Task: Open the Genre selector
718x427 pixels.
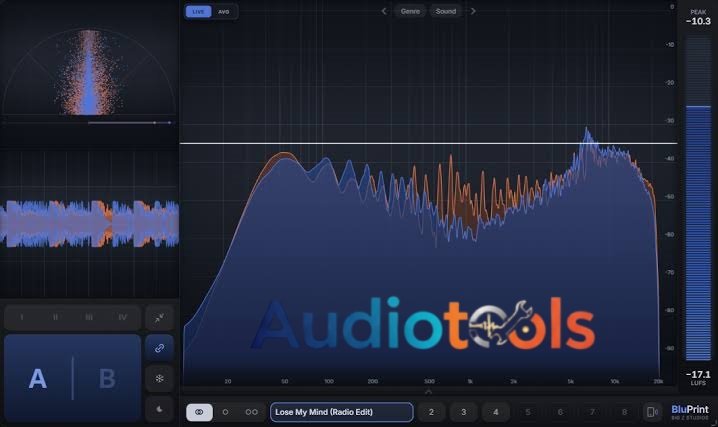Action: pos(410,11)
